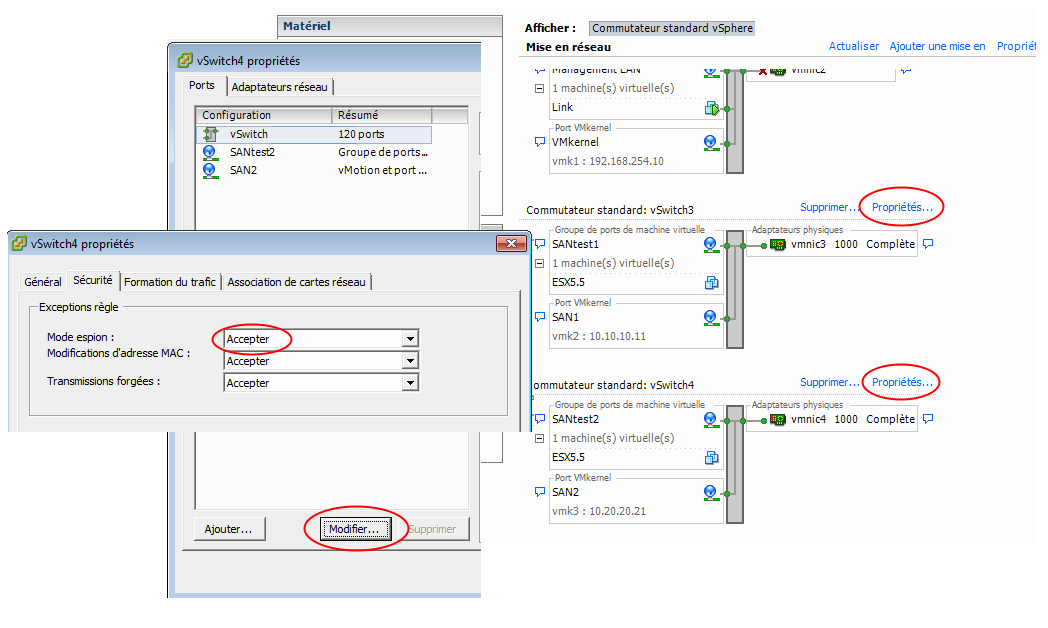Click the VMkernel port globe icon
This screenshot has width=1048, height=628.
[710, 142]
